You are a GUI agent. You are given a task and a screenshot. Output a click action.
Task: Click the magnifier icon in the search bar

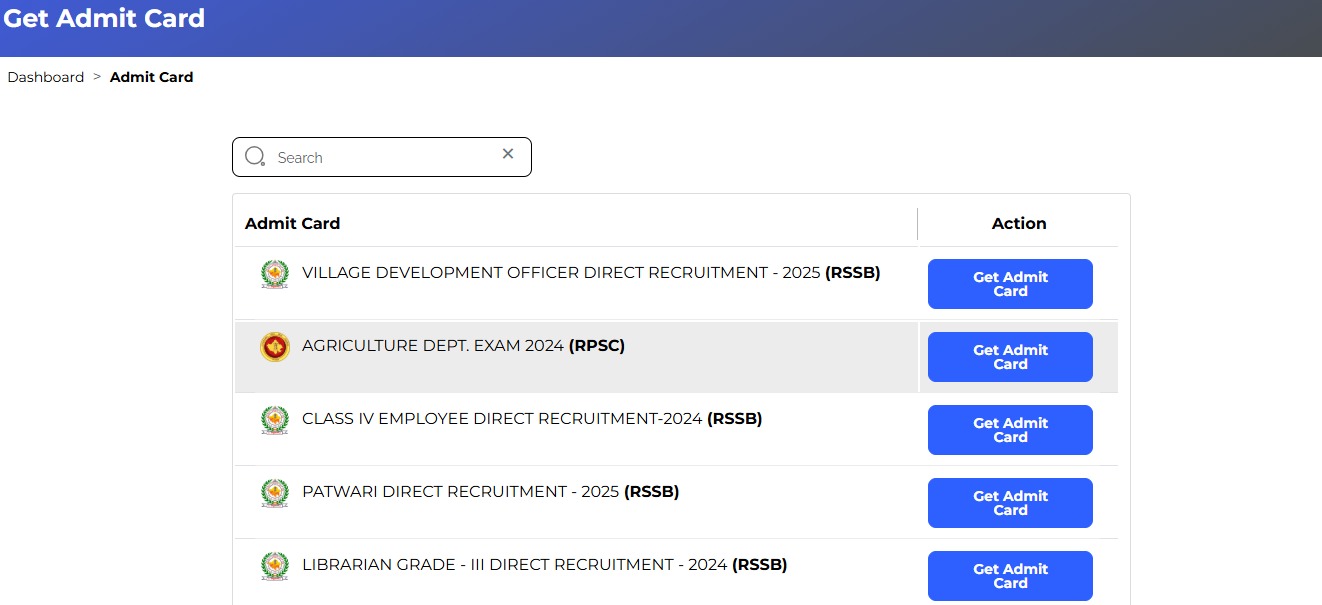[255, 156]
